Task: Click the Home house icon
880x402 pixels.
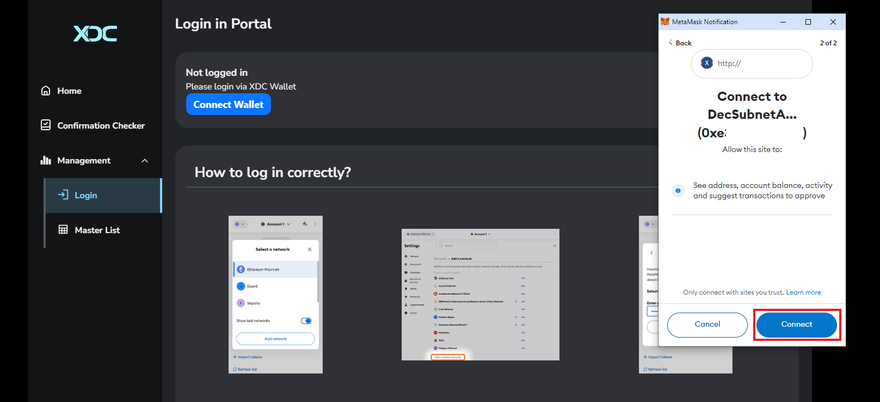Action: click(x=46, y=91)
